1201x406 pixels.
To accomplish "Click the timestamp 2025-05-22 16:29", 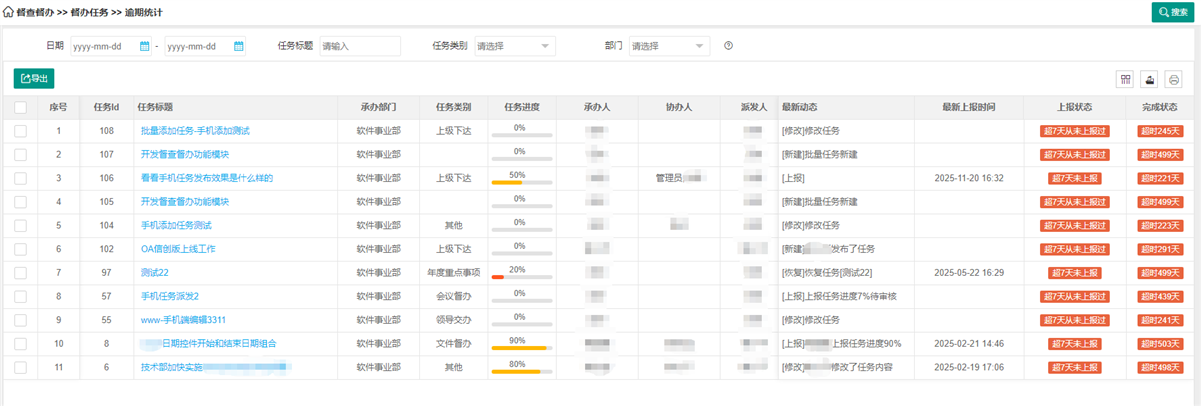I will (x=968, y=272).
